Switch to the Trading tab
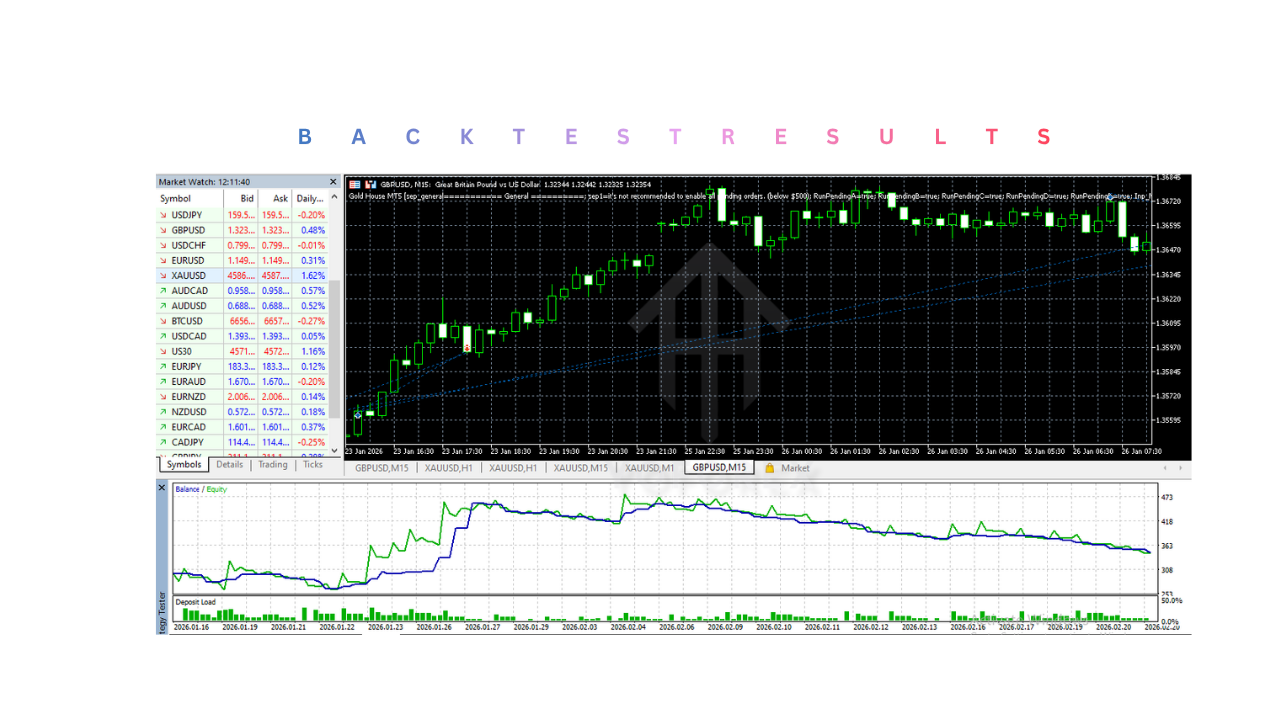This screenshot has width=1280, height=720. click(x=272, y=464)
